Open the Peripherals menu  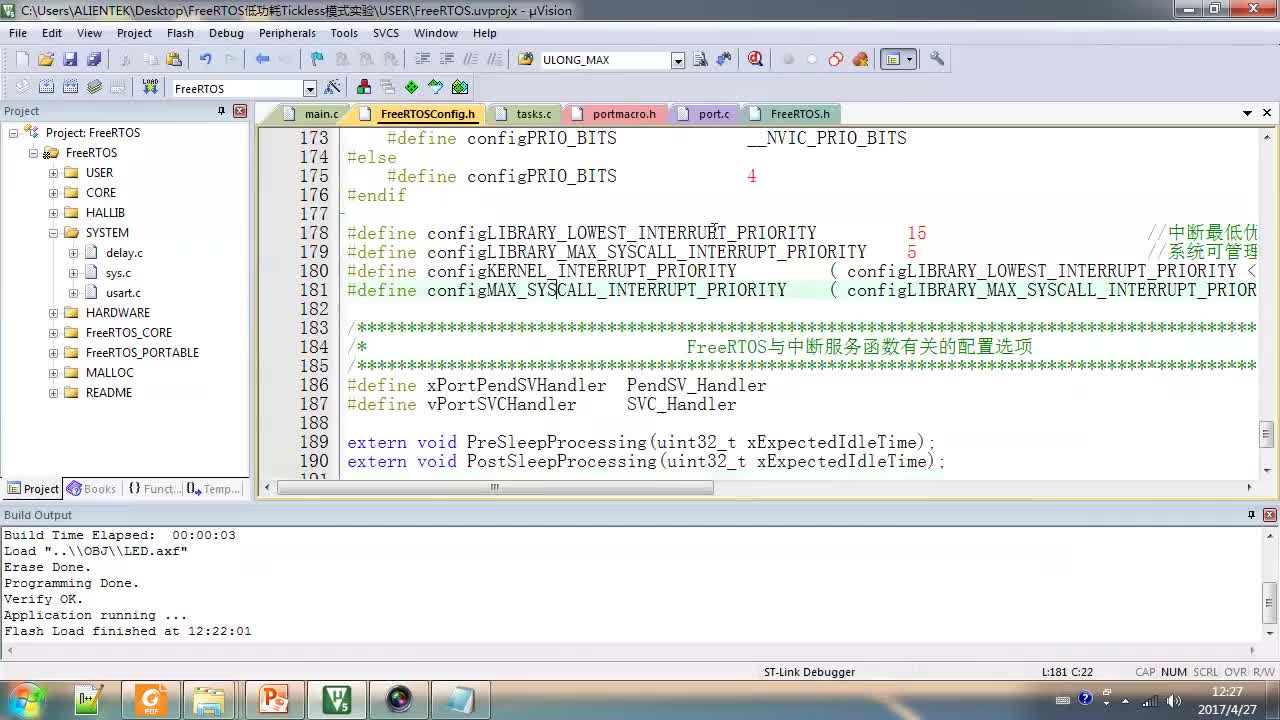(x=287, y=33)
